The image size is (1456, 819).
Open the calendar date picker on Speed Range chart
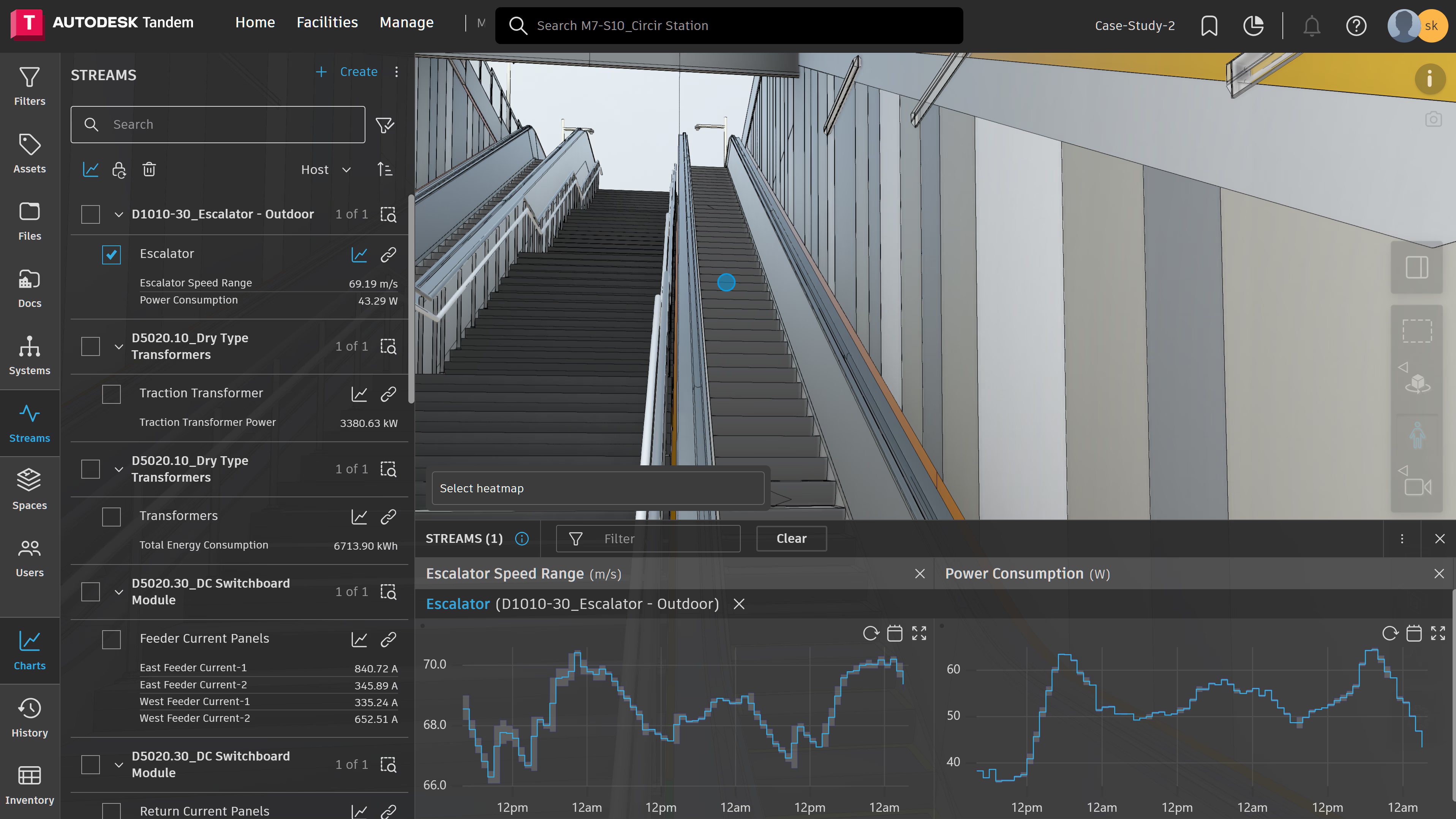tap(895, 633)
